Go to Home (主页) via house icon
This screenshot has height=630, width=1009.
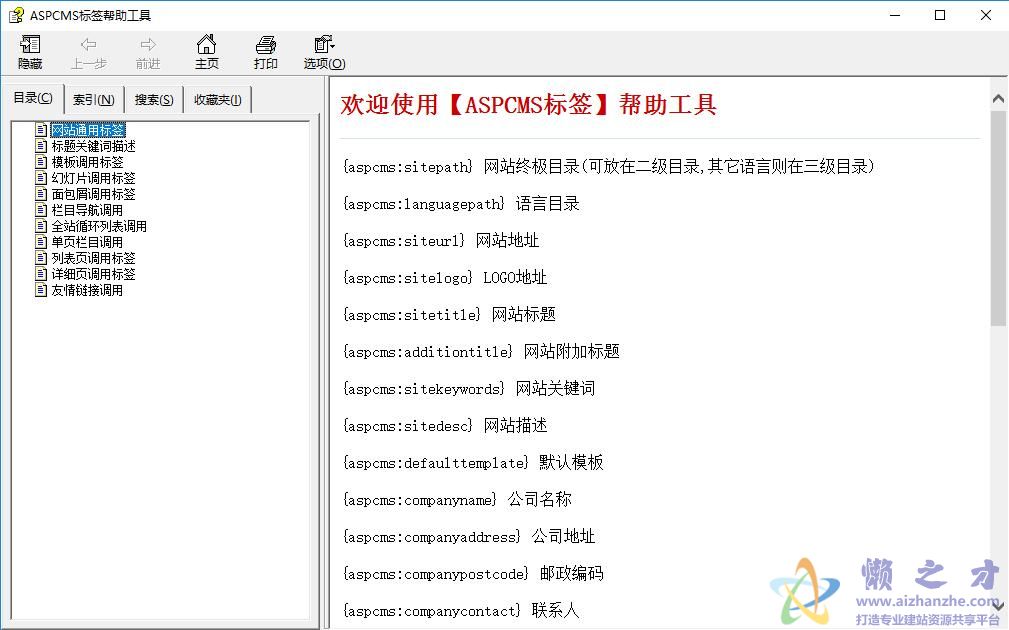(x=207, y=44)
